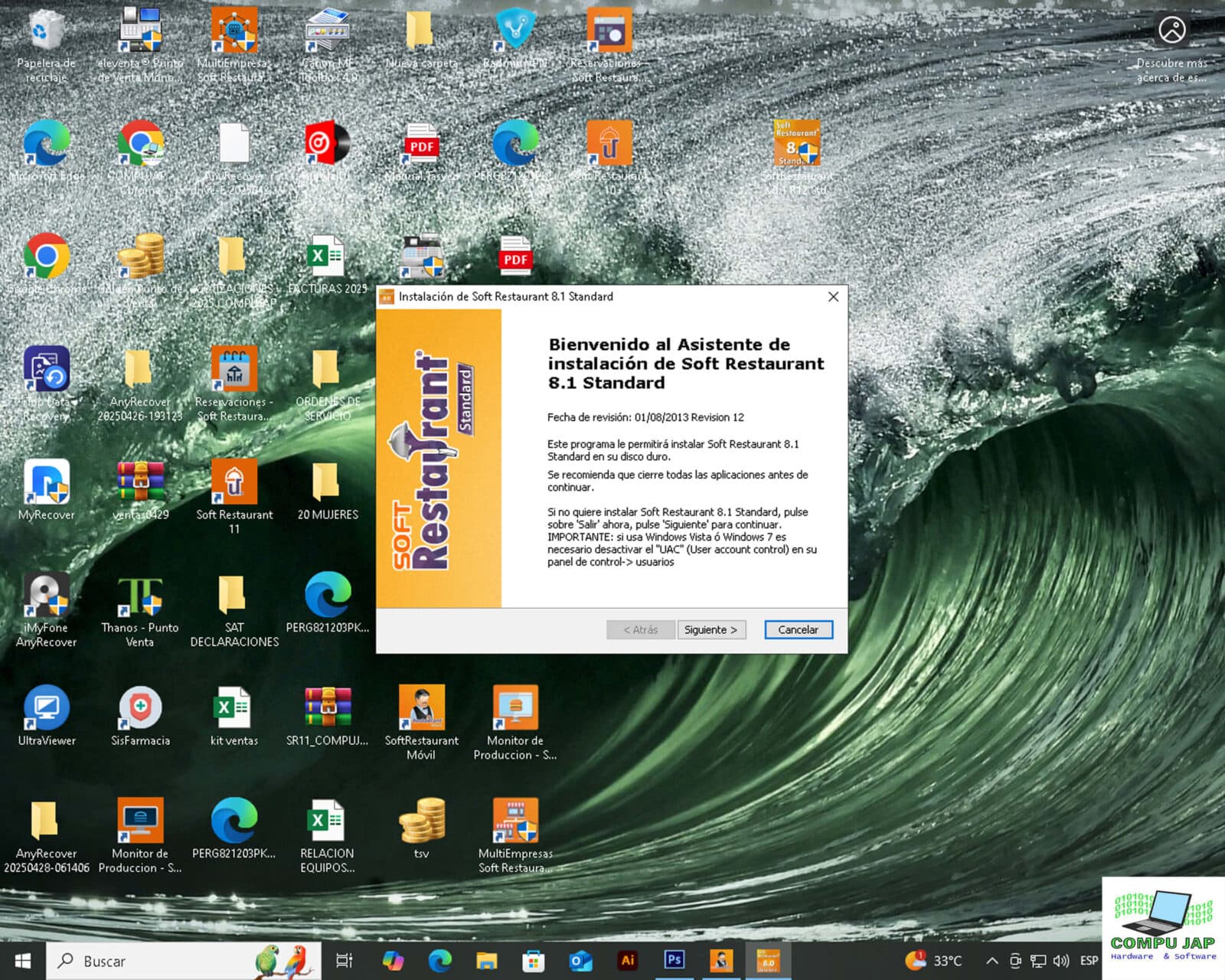Click Cancelar in the installer dialog
Screen dimensions: 1225x980
tap(799, 629)
